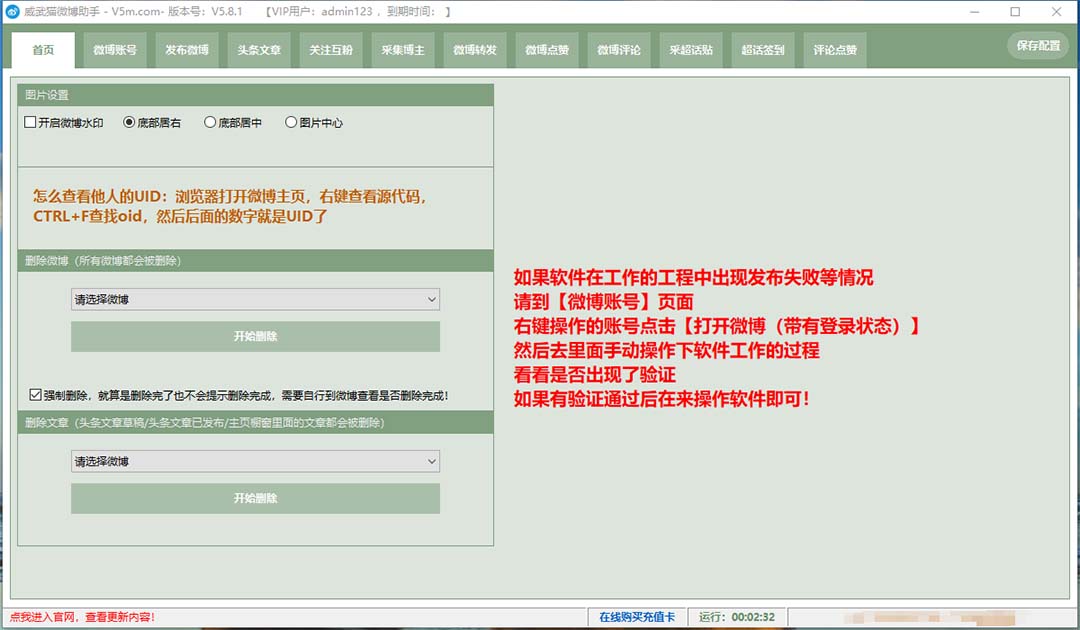Switch to the 微博账号 tab
1080x630 pixels.
tap(114, 49)
